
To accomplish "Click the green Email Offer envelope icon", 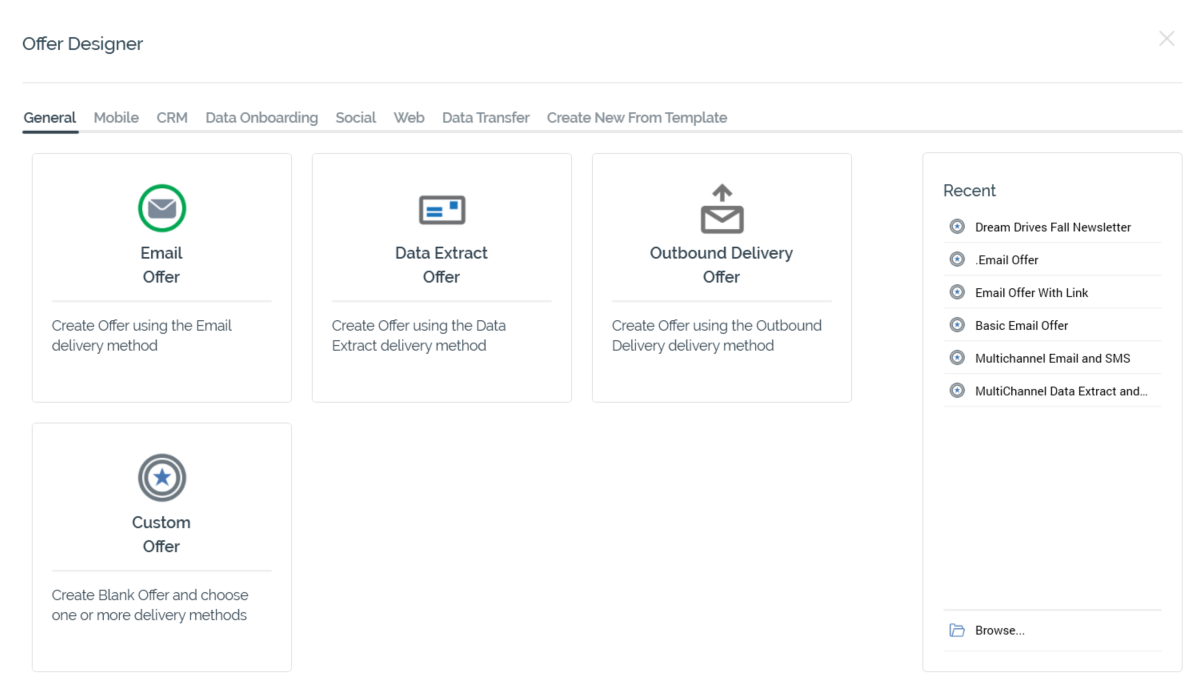I will coord(161,209).
